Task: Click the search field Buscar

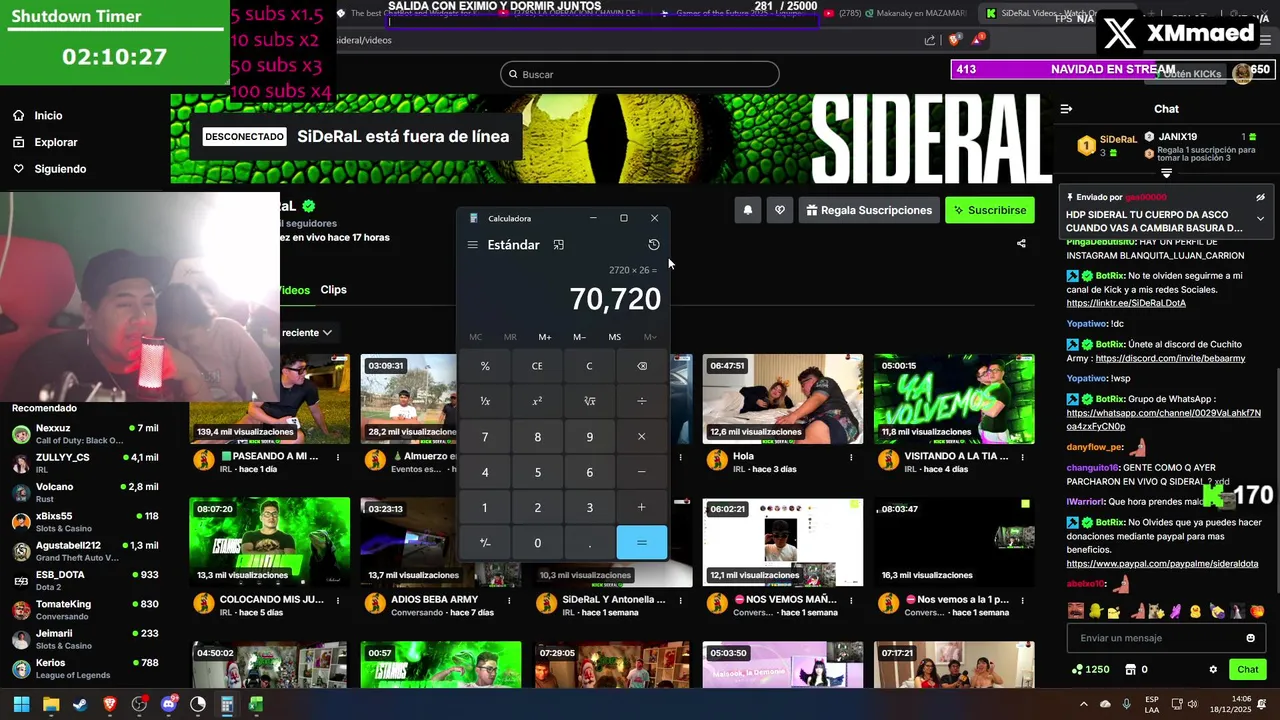Action: (x=640, y=74)
